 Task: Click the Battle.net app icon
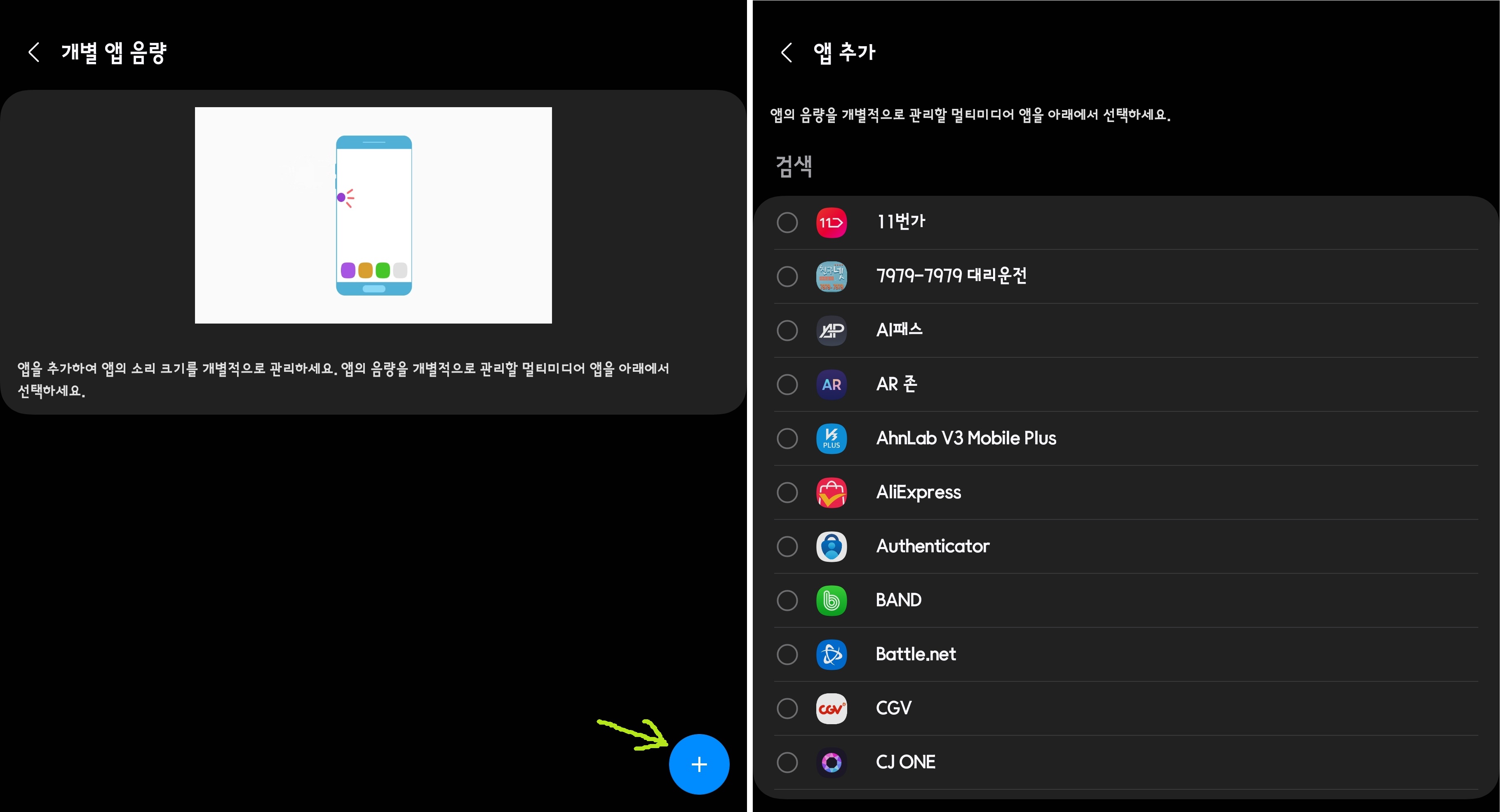coord(831,655)
